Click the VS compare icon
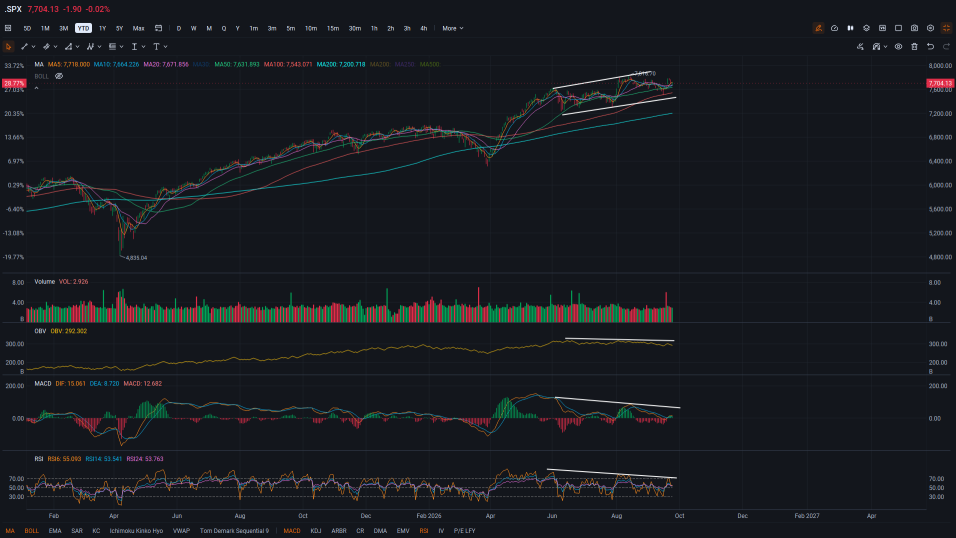956x538 pixels. coord(882,28)
